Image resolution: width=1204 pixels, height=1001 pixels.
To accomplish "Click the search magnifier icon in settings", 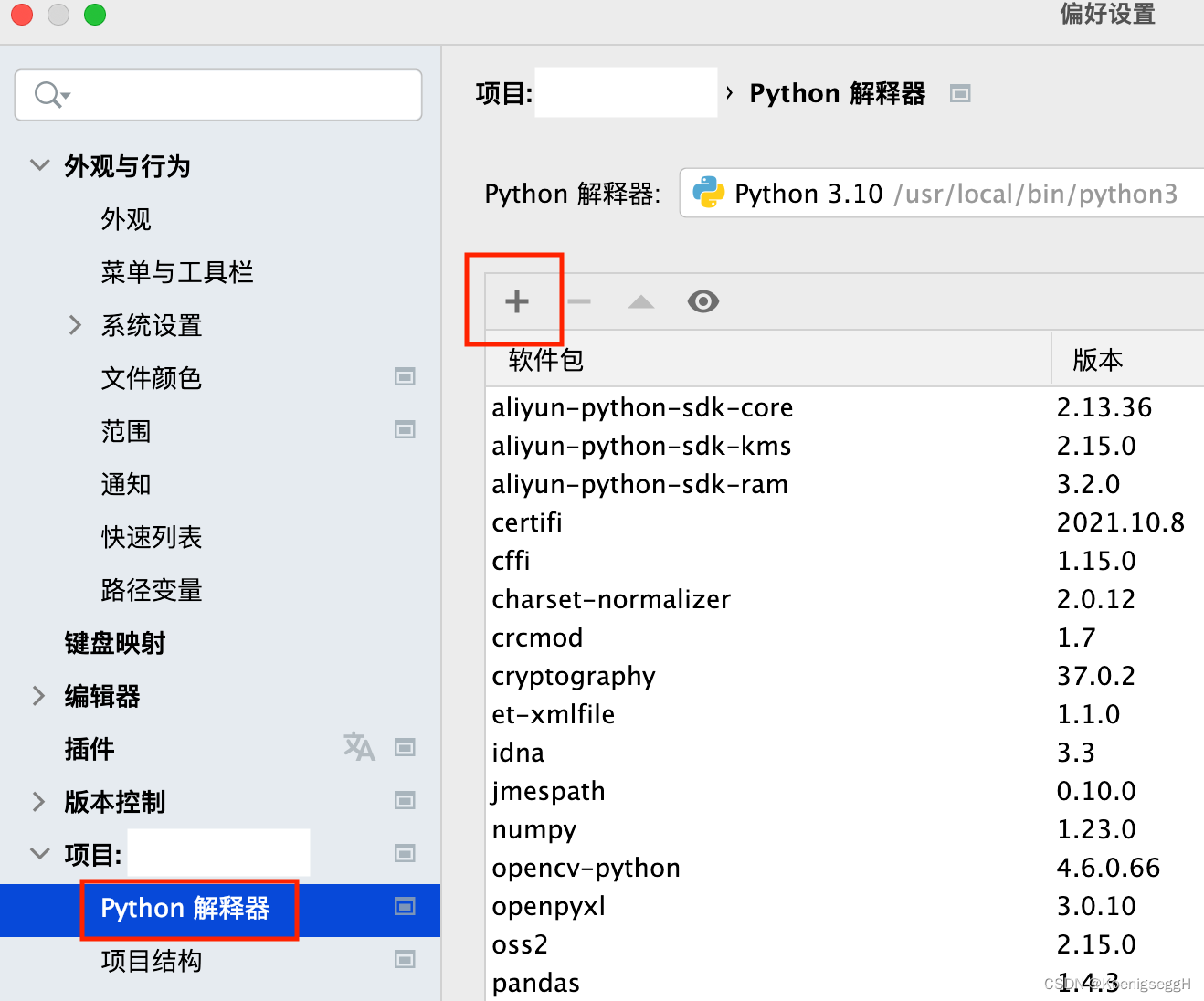I will pos(51,94).
